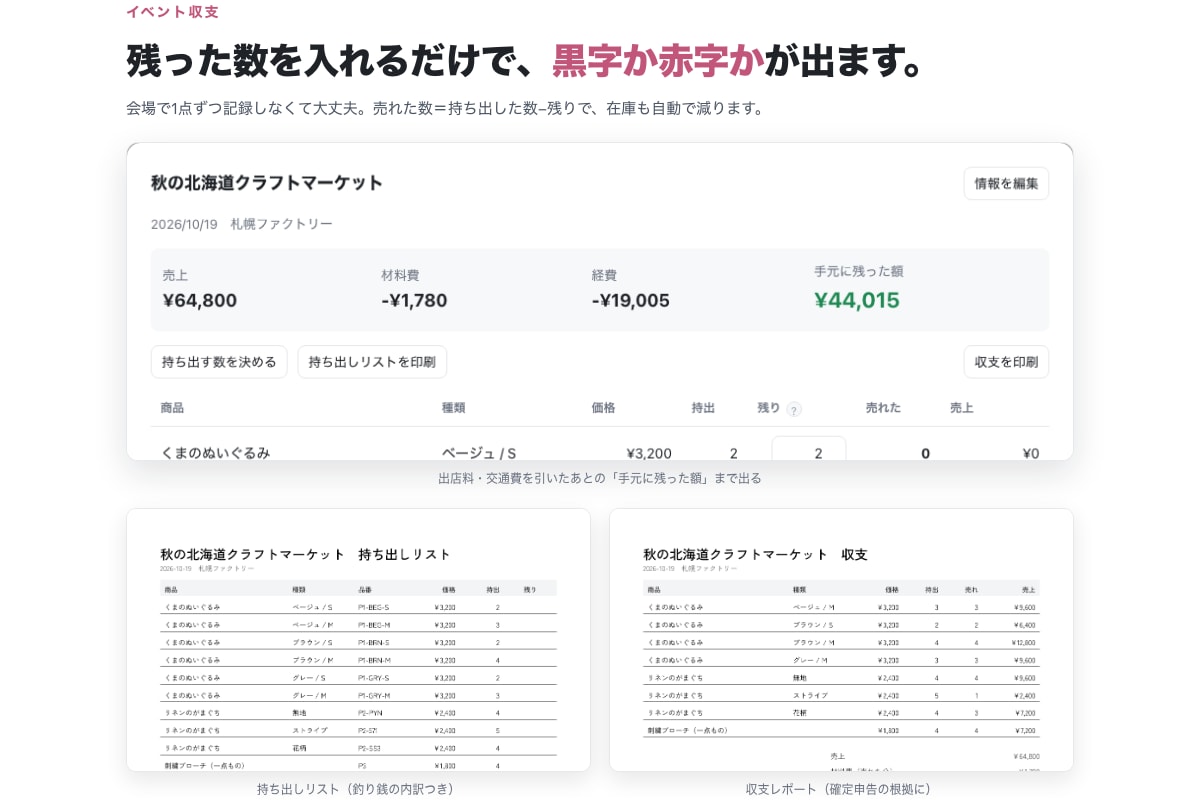
Task: Click the くまのぬいぐるみ product name in the card
Action: pyautogui.click(x=216, y=453)
